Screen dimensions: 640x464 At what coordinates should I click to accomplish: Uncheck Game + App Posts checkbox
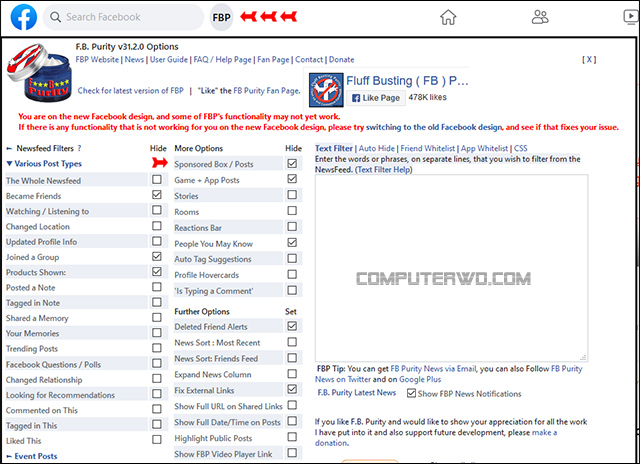click(292, 179)
